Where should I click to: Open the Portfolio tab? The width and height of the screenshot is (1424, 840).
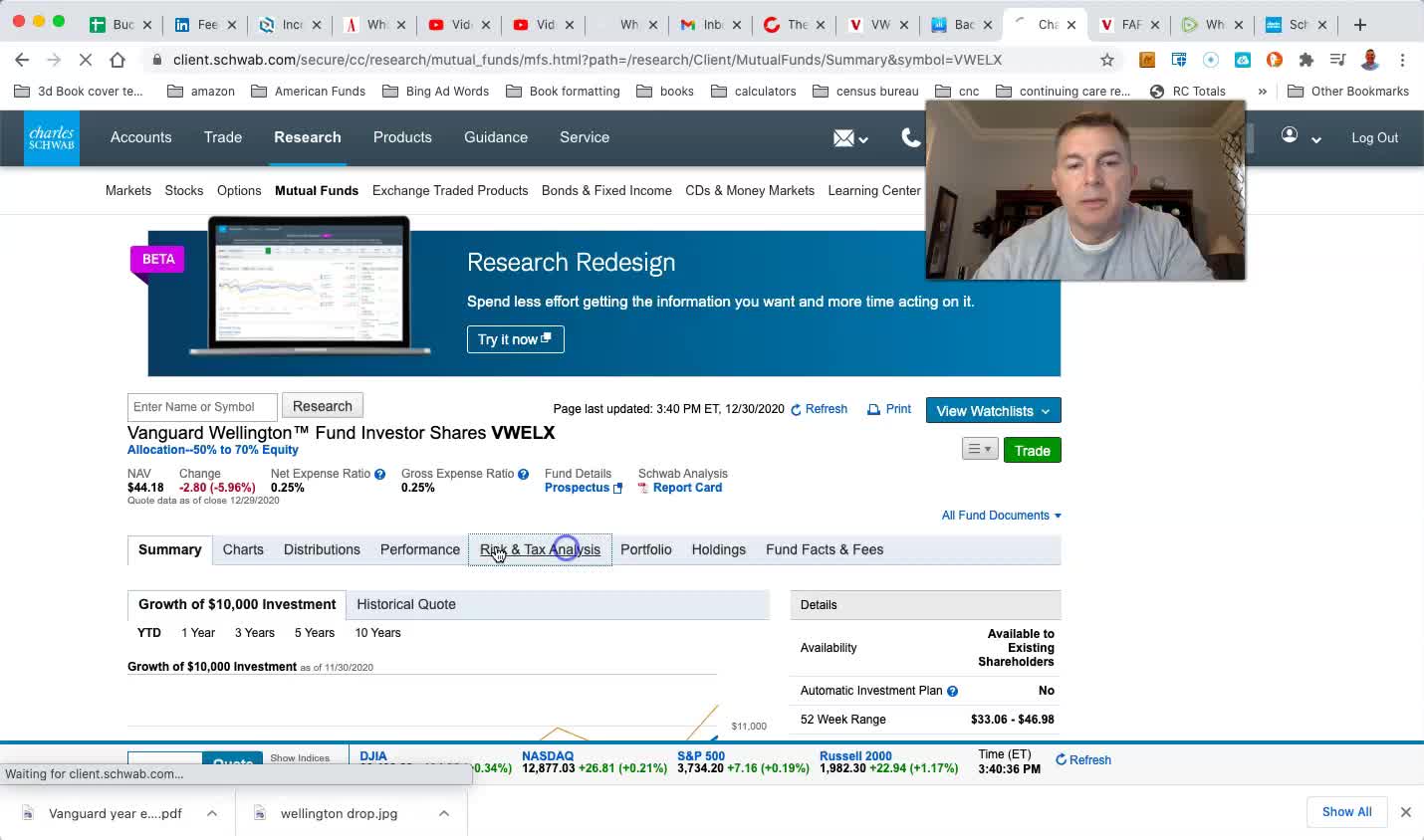646,549
